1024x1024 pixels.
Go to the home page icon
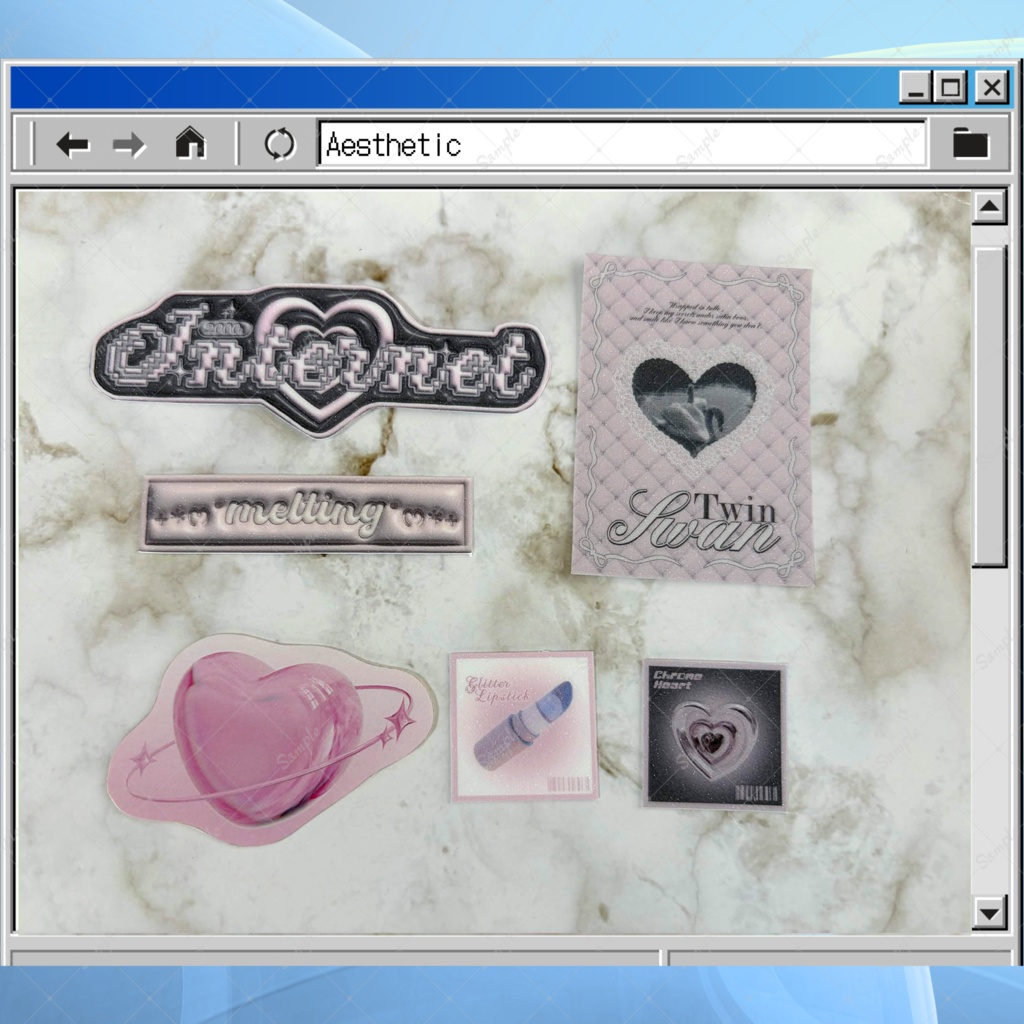coord(190,142)
